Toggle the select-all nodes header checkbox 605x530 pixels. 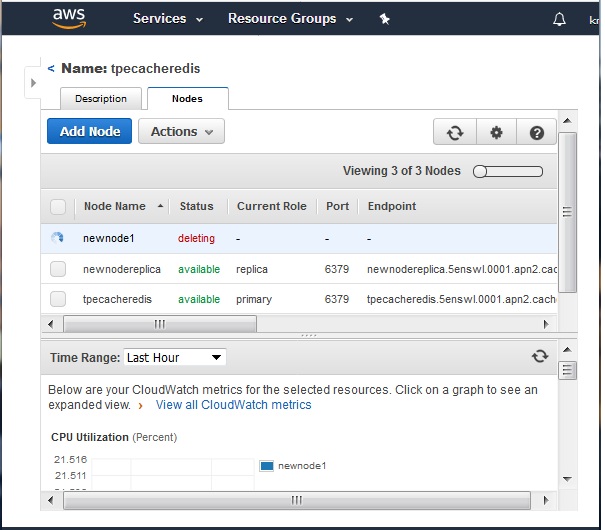(58, 207)
